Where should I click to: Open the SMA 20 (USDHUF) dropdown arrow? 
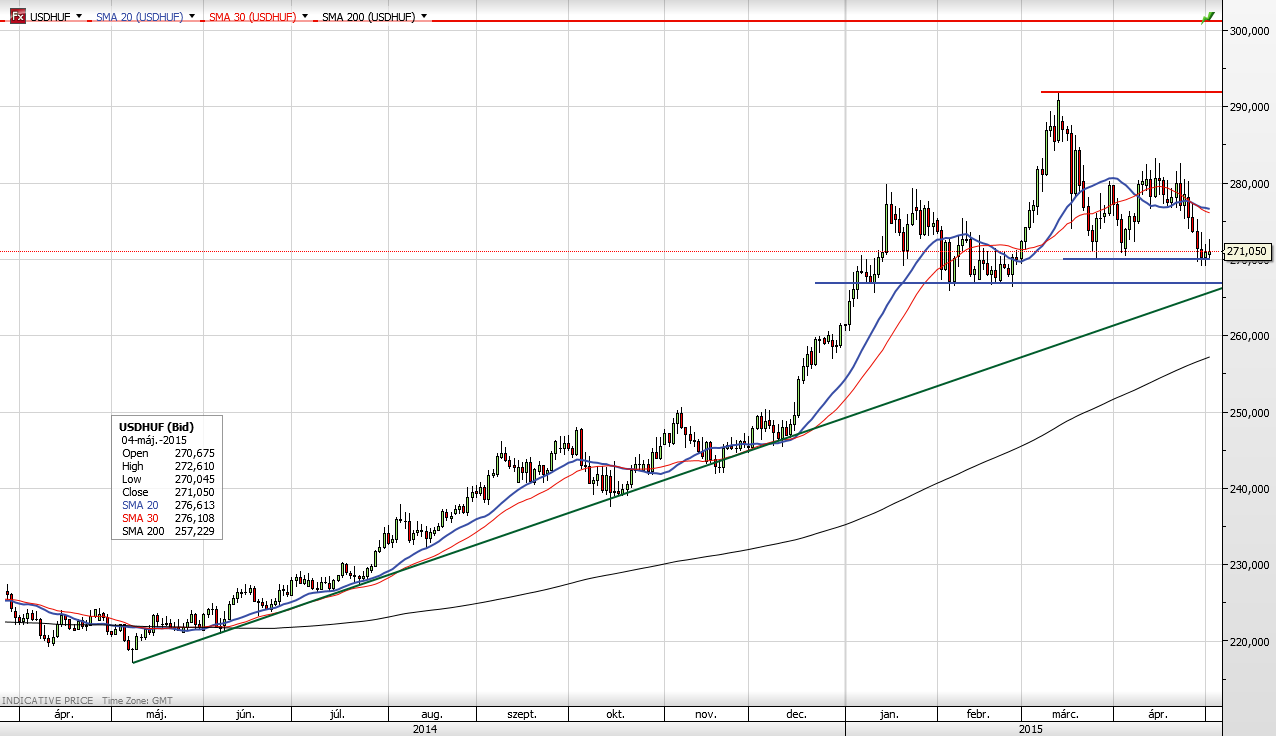pos(192,17)
